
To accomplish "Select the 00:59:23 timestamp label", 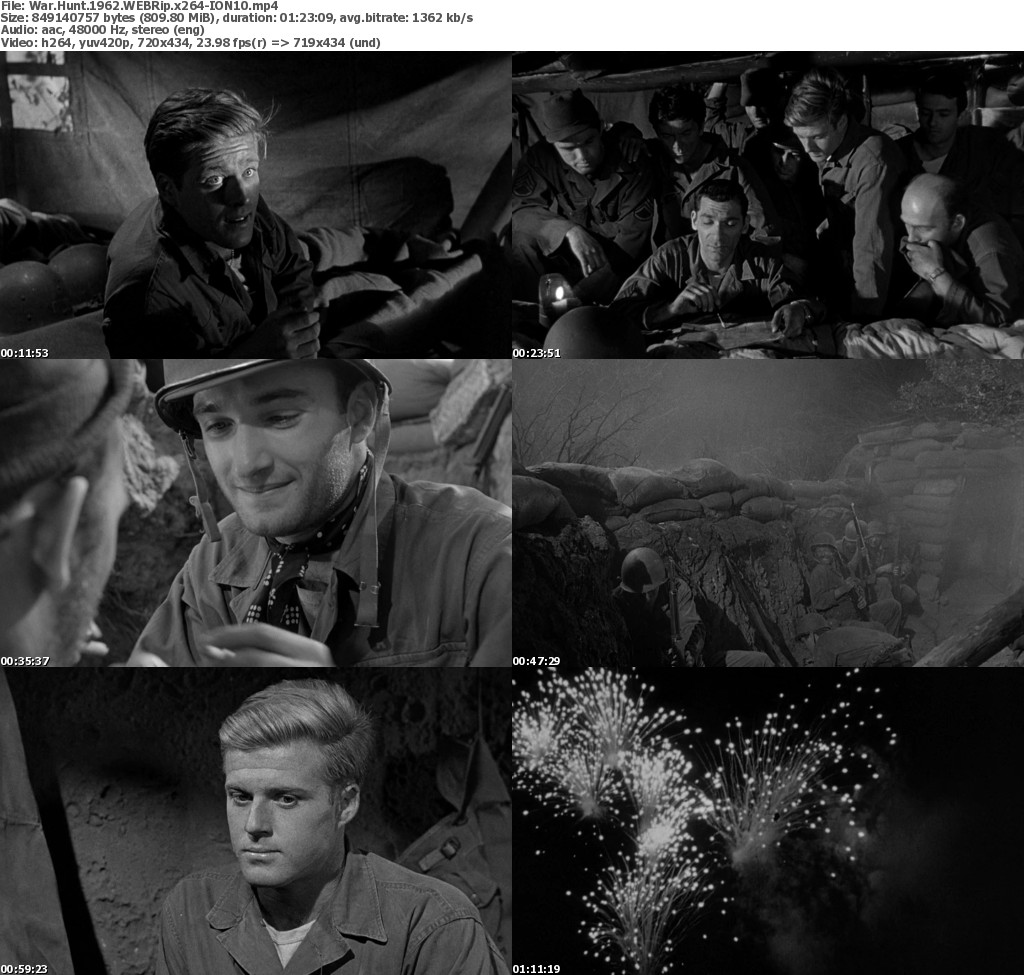I will pos(25,969).
